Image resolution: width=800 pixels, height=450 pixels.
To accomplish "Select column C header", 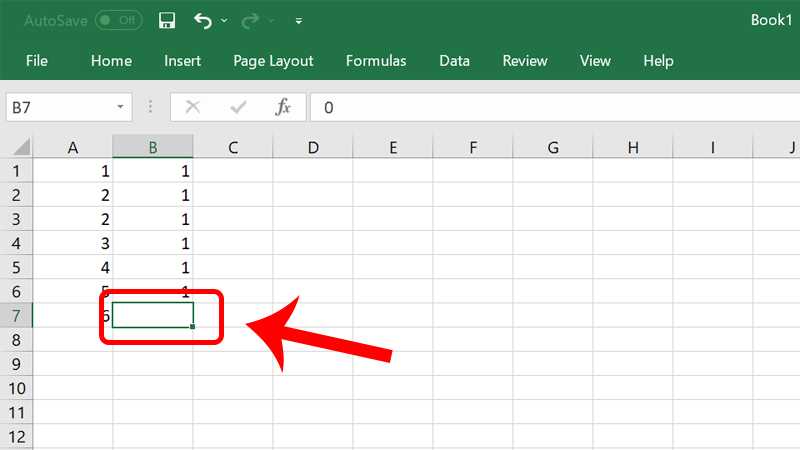I will [x=233, y=148].
